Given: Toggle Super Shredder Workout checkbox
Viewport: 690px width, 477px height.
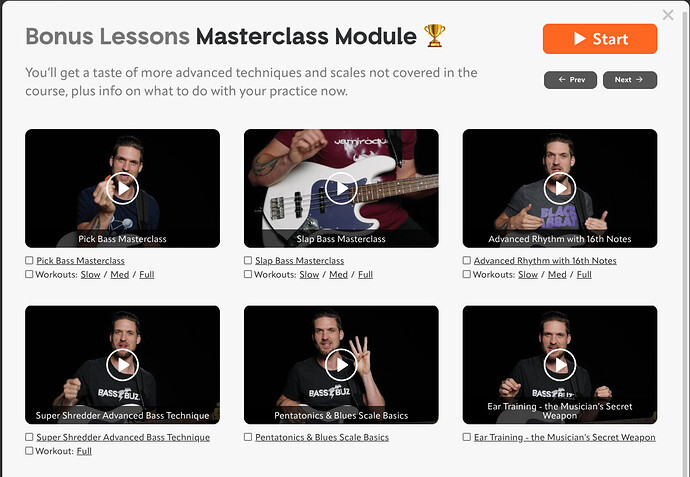Looking at the screenshot, I should pos(29,451).
